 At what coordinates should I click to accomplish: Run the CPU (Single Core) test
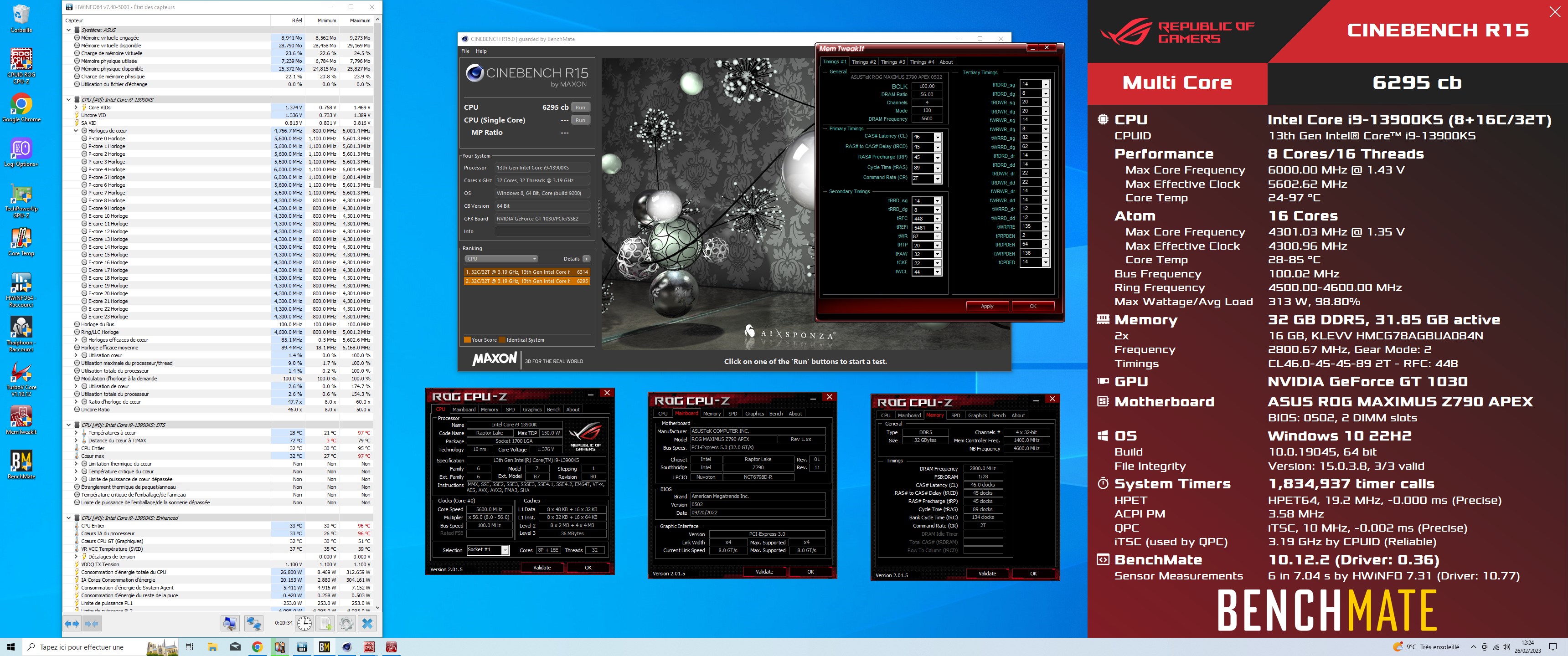click(x=581, y=120)
